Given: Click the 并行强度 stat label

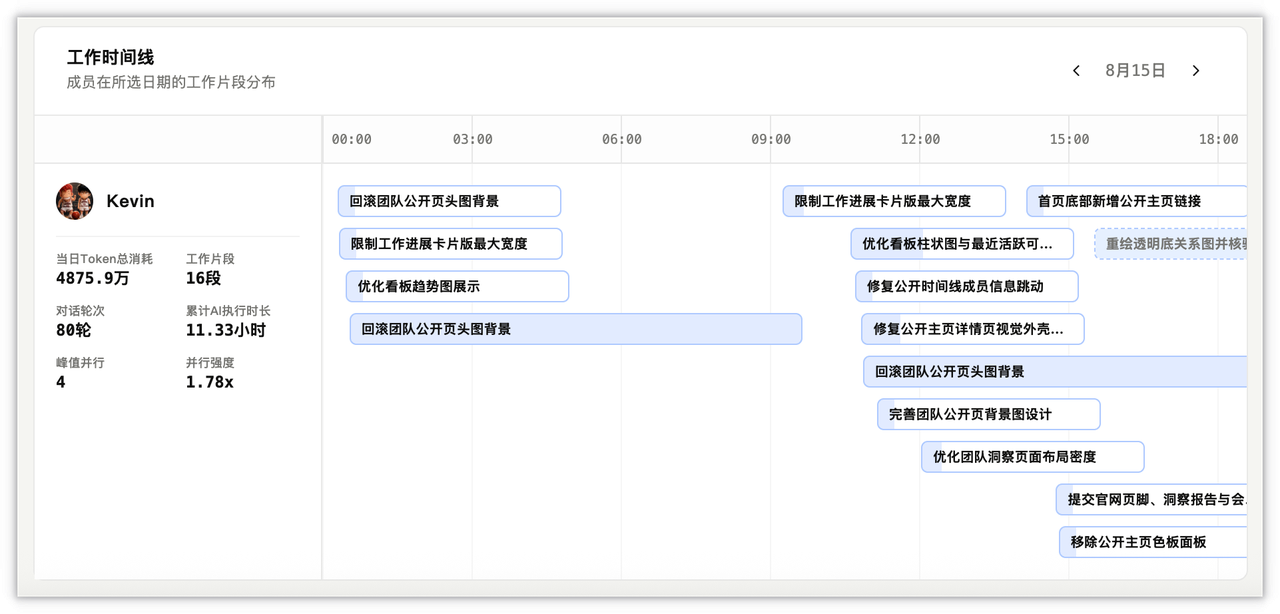Looking at the screenshot, I should click(210, 363).
